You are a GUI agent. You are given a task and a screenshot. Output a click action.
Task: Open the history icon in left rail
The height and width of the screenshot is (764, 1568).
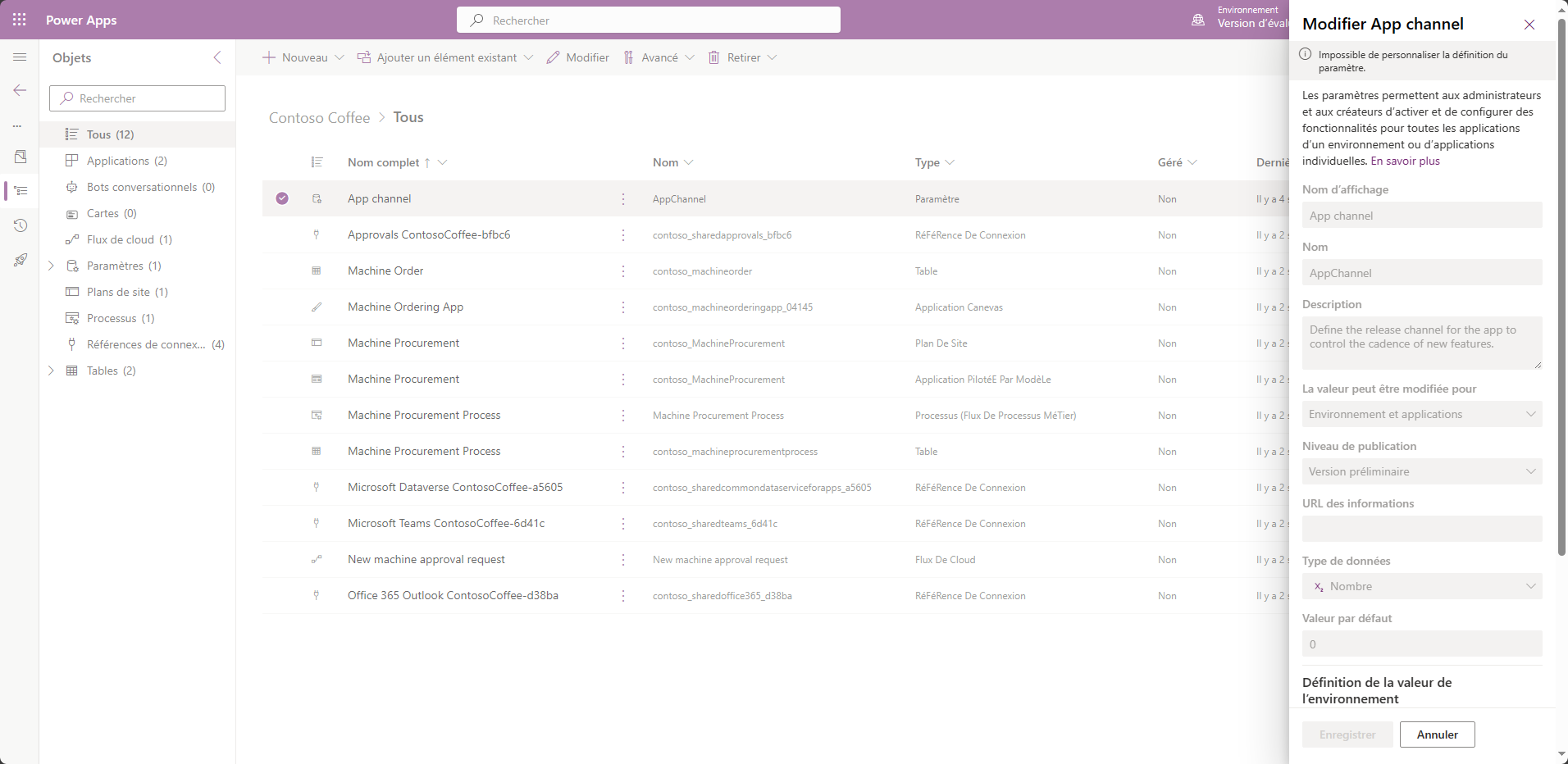click(x=21, y=225)
